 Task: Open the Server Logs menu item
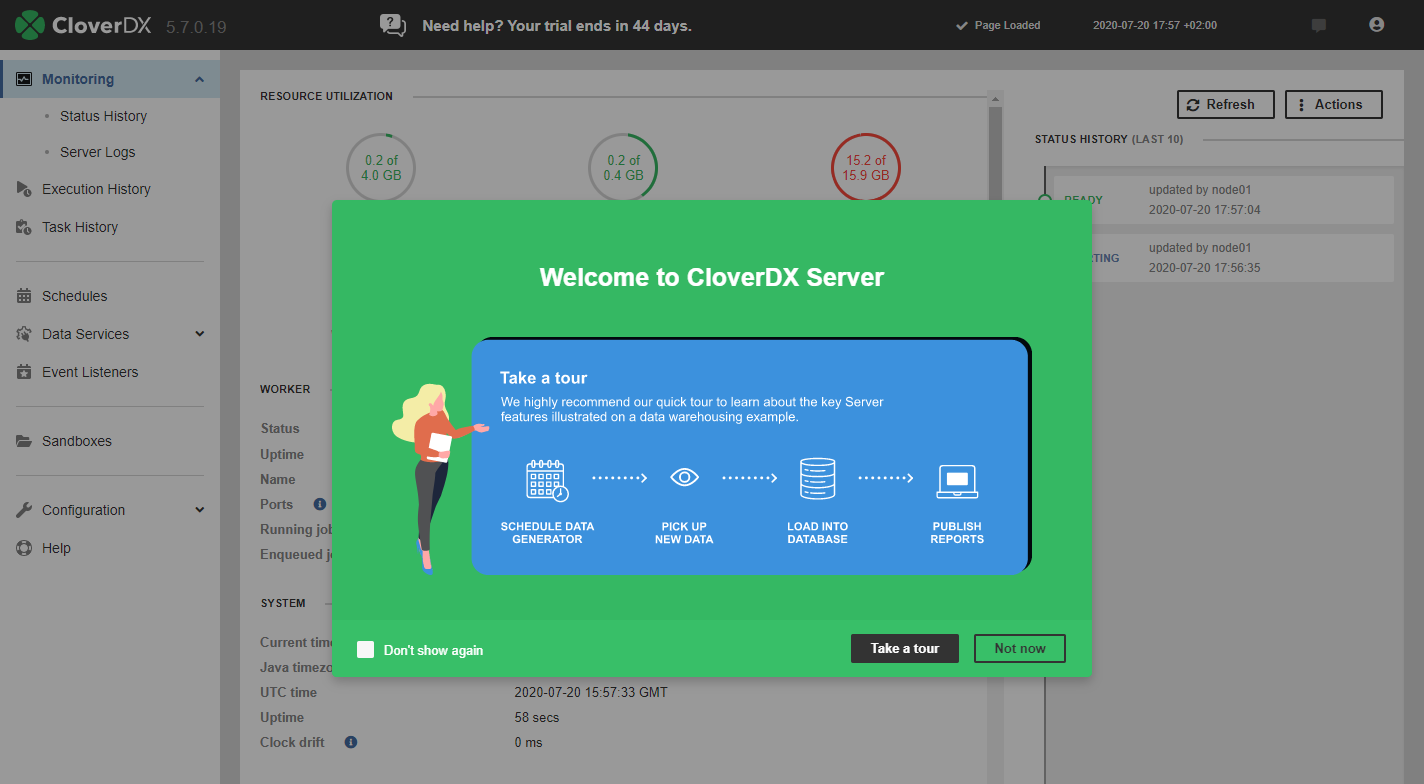[x=97, y=152]
